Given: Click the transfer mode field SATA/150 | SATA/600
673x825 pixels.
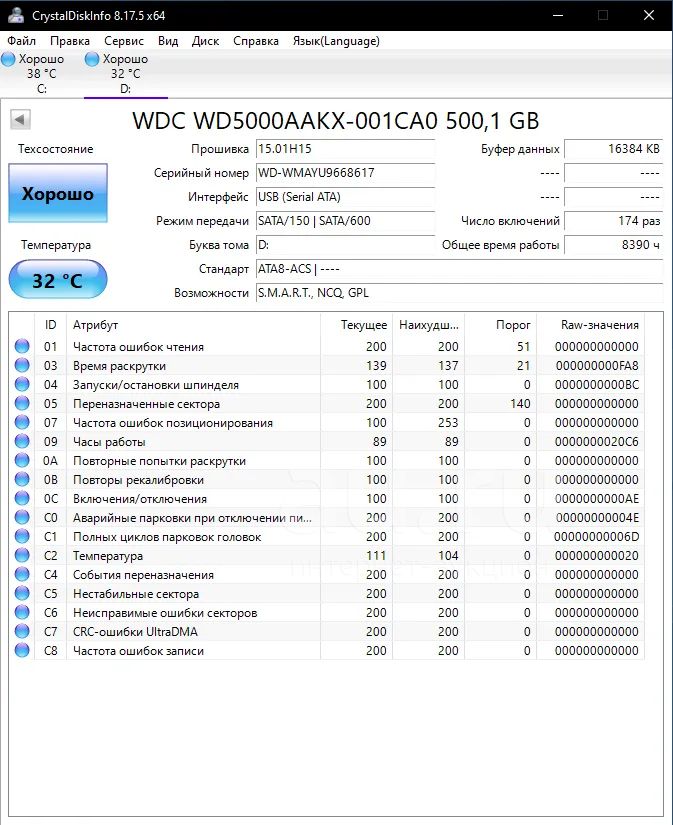Looking at the screenshot, I should pyautogui.click(x=345, y=221).
